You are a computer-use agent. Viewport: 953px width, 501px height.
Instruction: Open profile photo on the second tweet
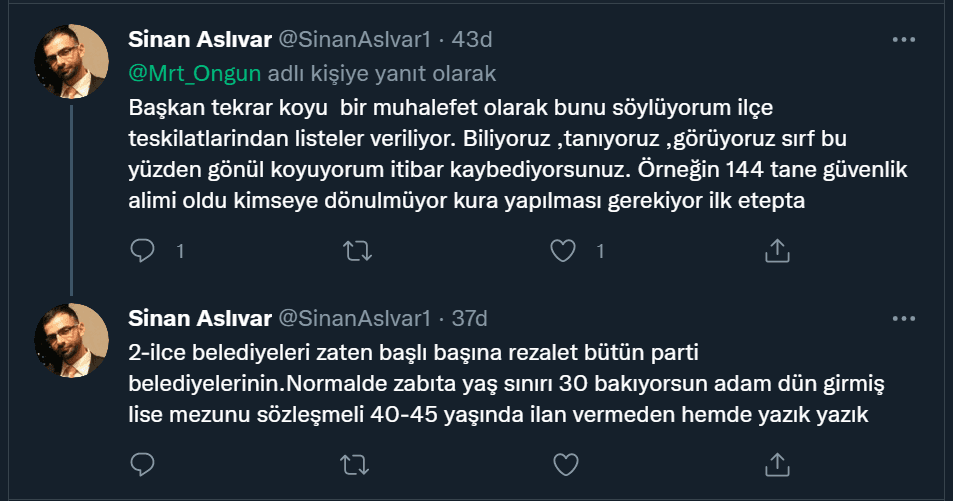pyautogui.click(x=72, y=340)
